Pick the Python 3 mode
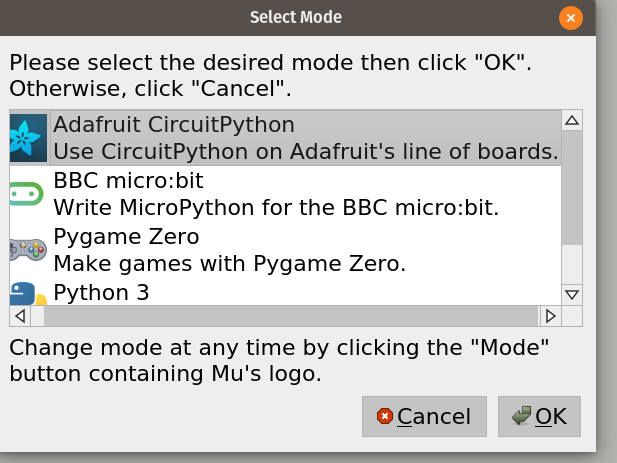This screenshot has width=617, height=463. pos(100,293)
